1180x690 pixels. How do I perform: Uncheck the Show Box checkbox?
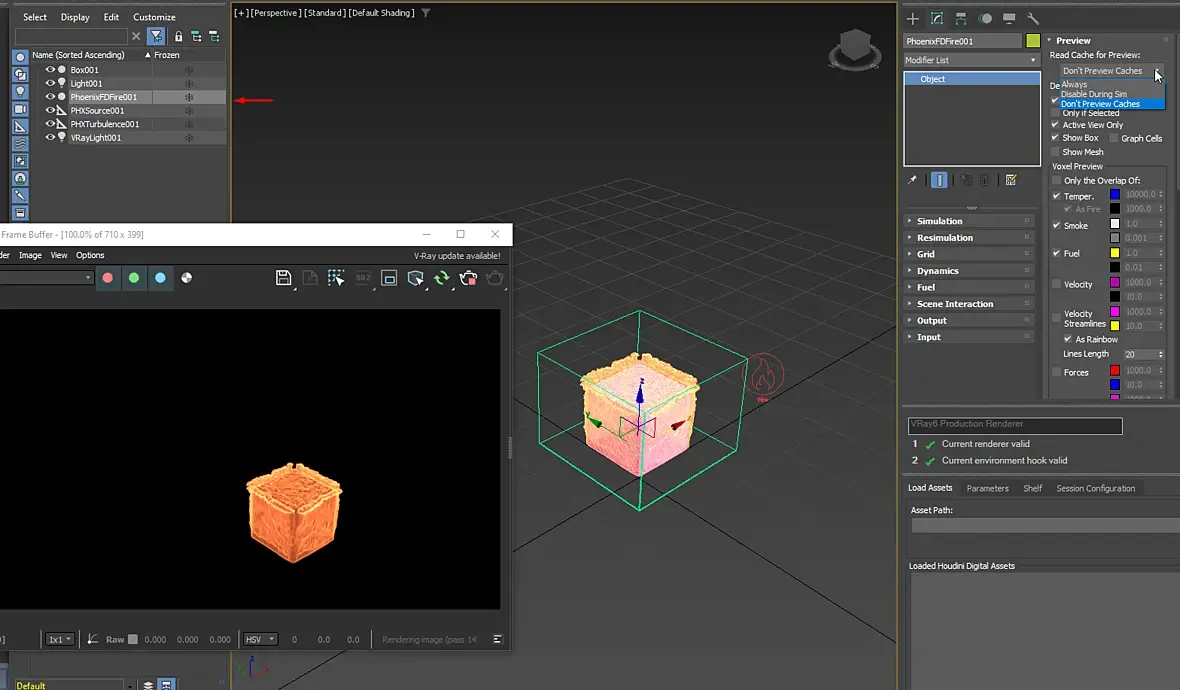coord(1055,138)
